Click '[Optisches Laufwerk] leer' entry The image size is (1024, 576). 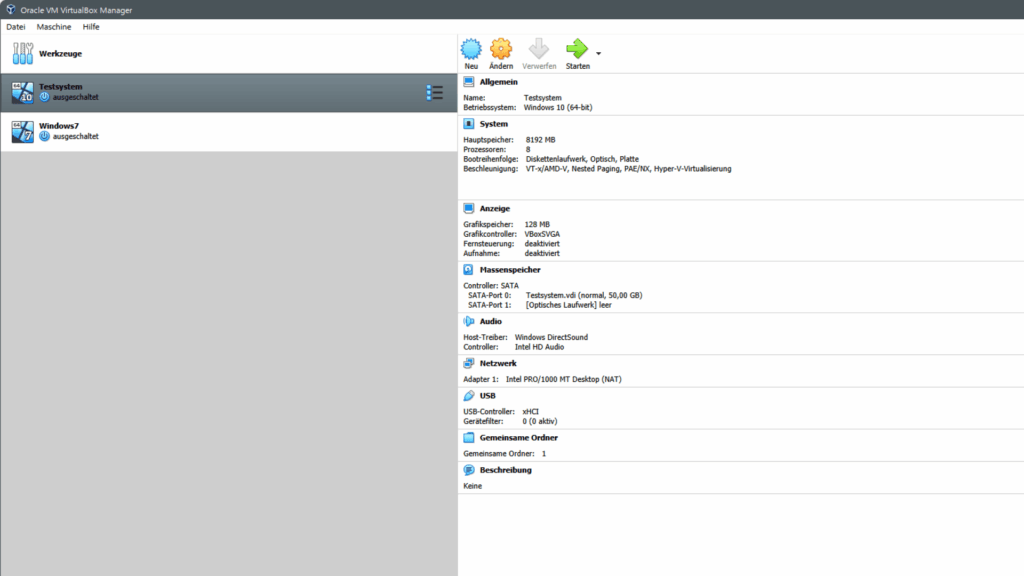[x=568, y=305]
